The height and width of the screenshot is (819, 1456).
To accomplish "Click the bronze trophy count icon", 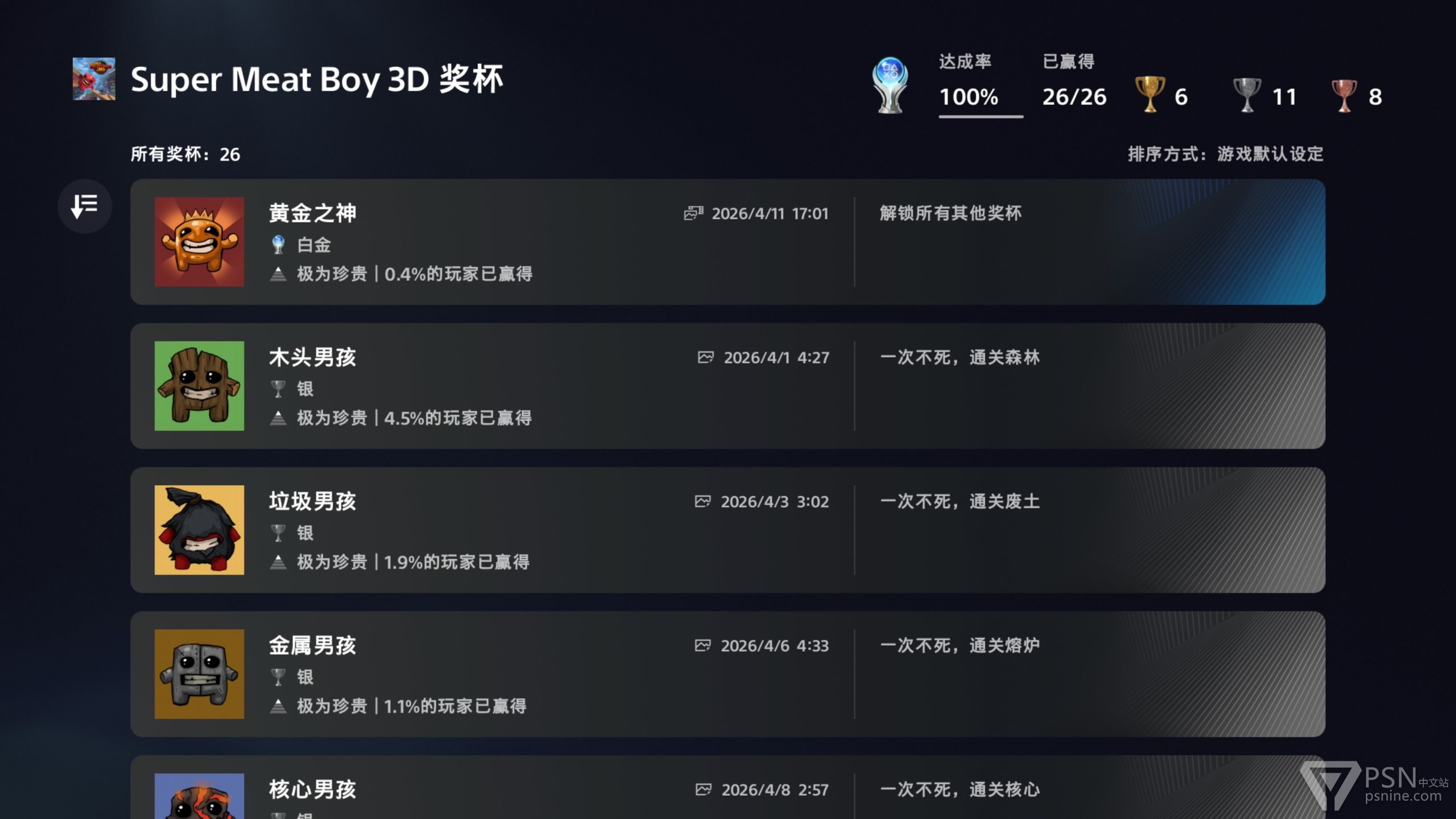I will click(1344, 96).
